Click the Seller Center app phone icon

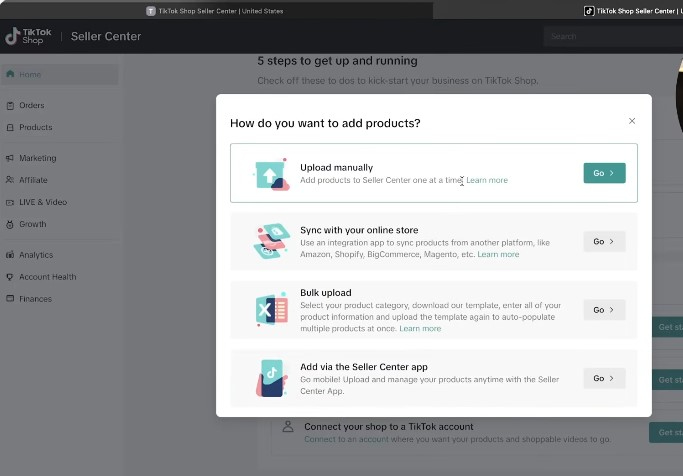272,378
